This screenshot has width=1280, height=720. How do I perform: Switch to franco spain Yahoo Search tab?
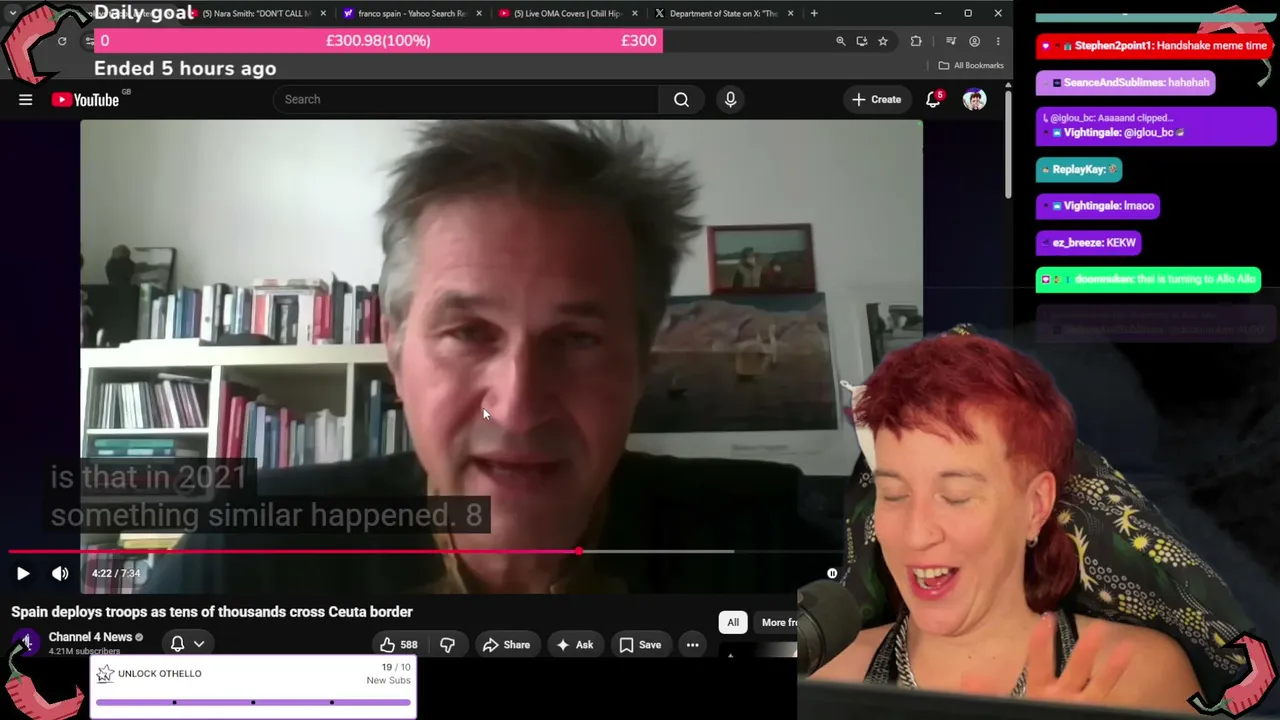point(412,13)
